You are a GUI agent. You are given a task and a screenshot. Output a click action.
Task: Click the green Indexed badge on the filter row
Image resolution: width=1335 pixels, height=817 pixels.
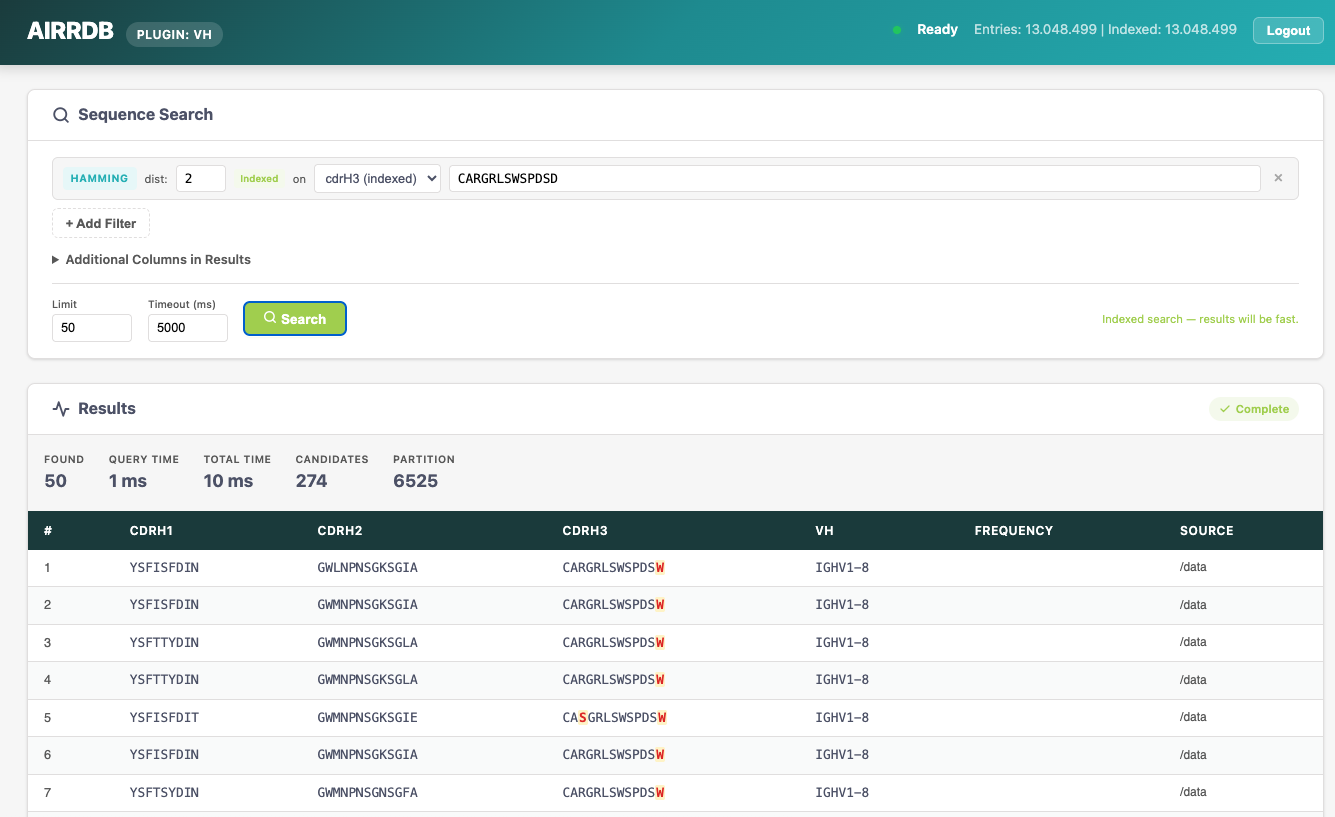(x=259, y=178)
